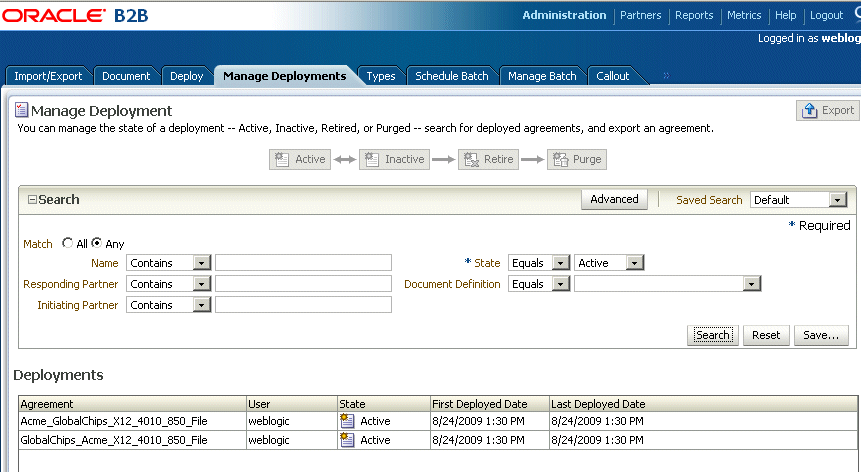Sort by the Agreement column header
This screenshot has width=861, height=472.
[132, 404]
